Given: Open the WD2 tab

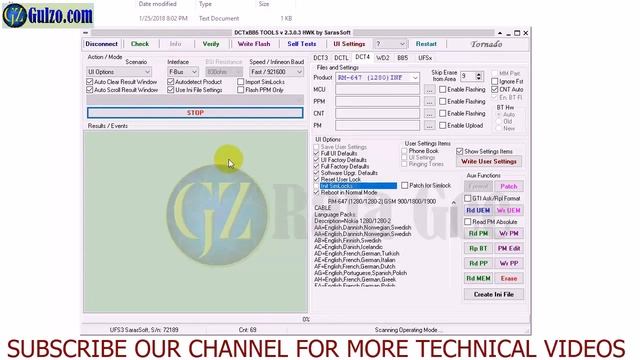Looking at the screenshot, I should [382, 58].
